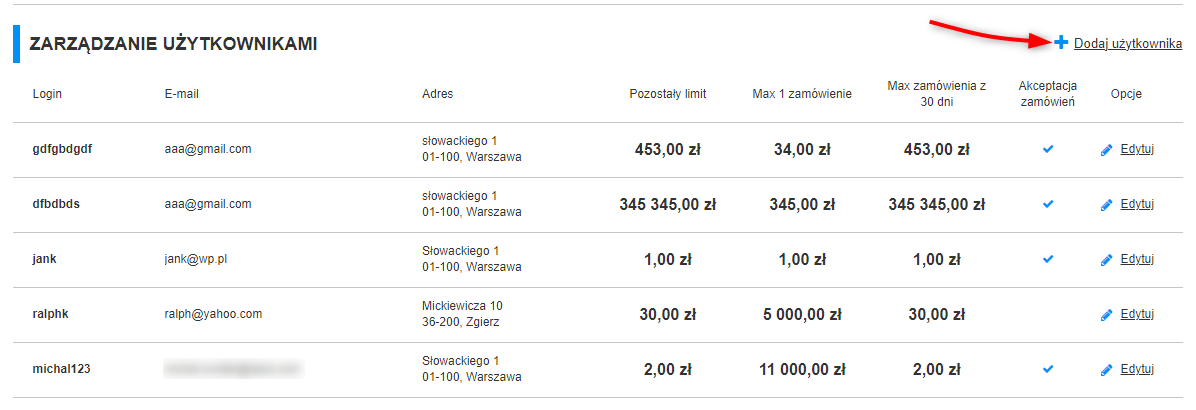Image resolution: width=1196 pixels, height=410 pixels.
Task: Click email ralph@yahoo.com
Action: (x=213, y=313)
